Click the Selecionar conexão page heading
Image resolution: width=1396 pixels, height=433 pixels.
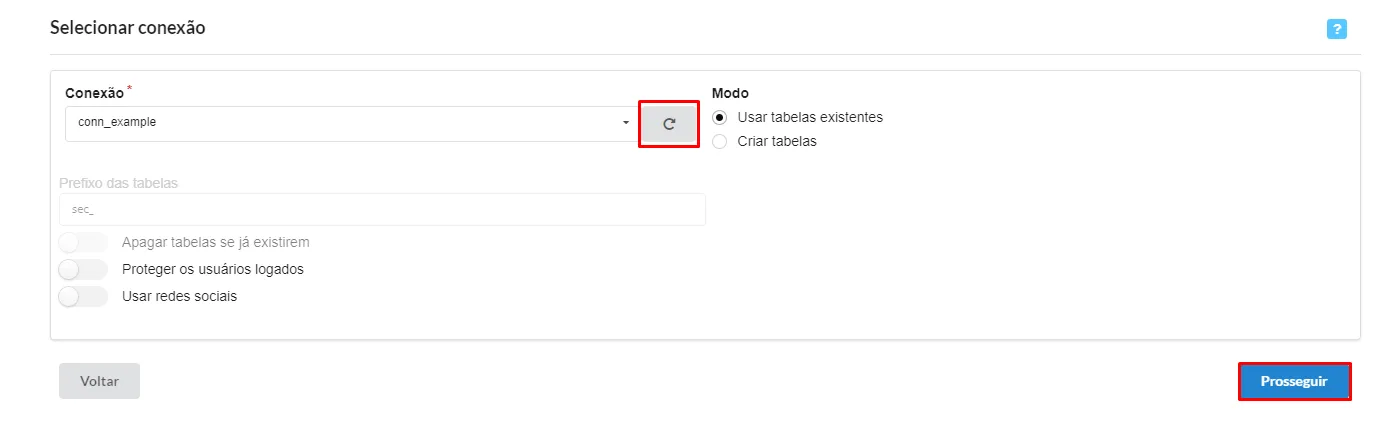point(127,28)
